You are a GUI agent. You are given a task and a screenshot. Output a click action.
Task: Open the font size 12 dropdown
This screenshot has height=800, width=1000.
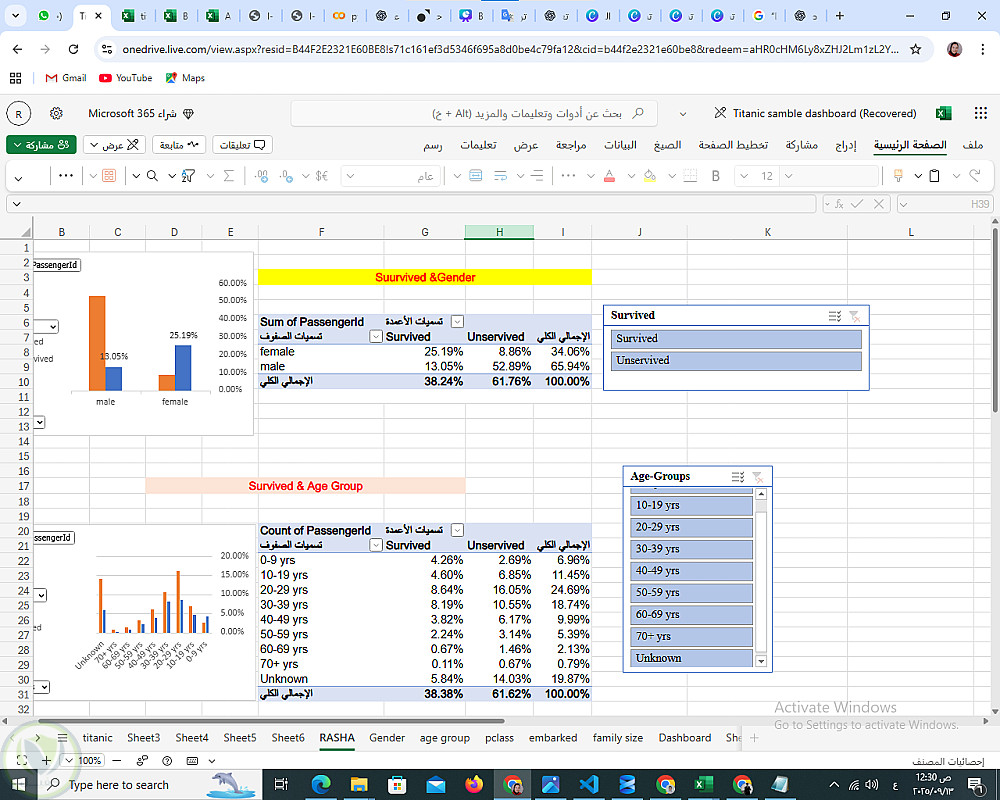point(744,176)
